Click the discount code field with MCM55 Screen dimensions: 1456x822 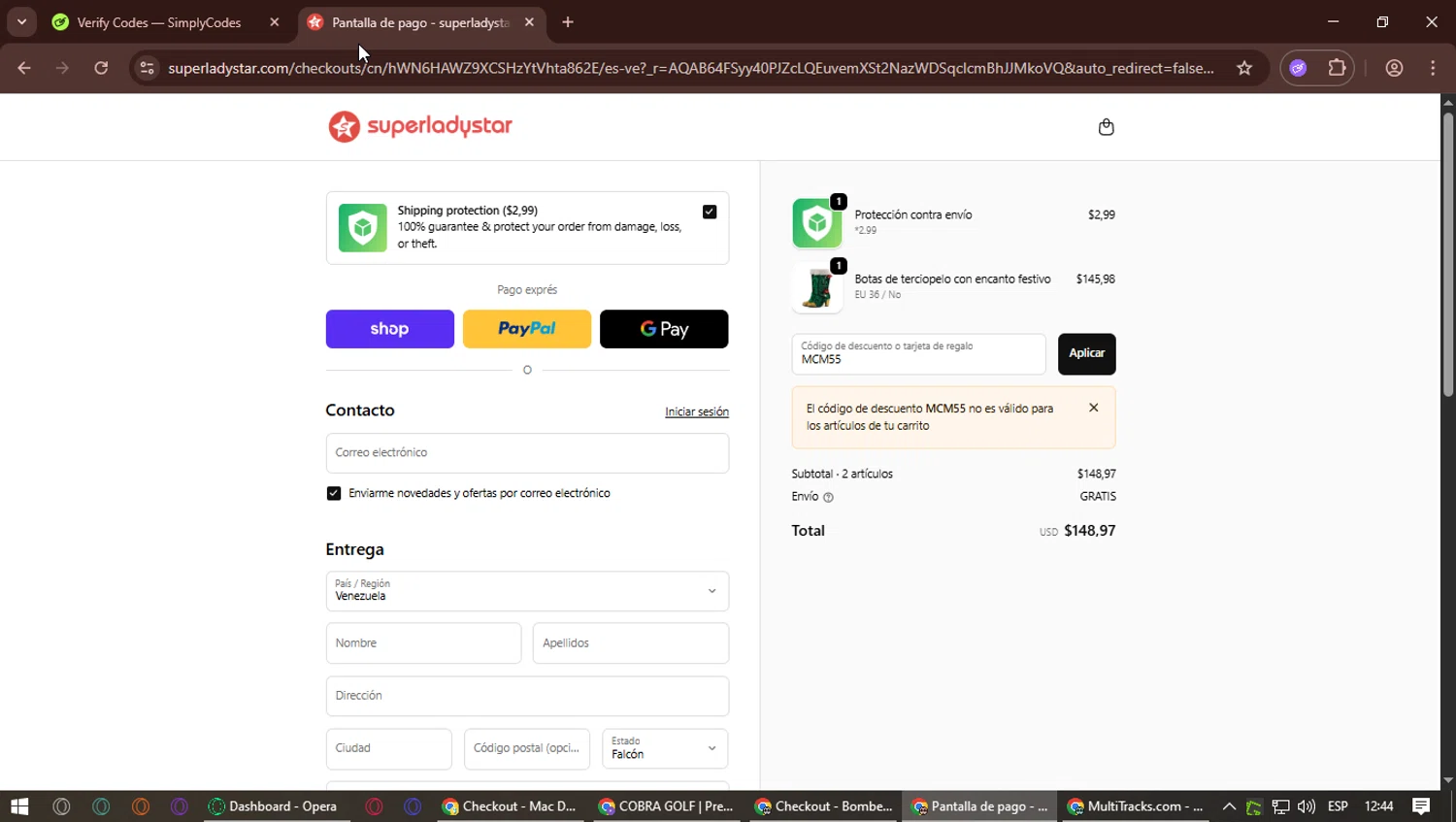click(x=918, y=353)
